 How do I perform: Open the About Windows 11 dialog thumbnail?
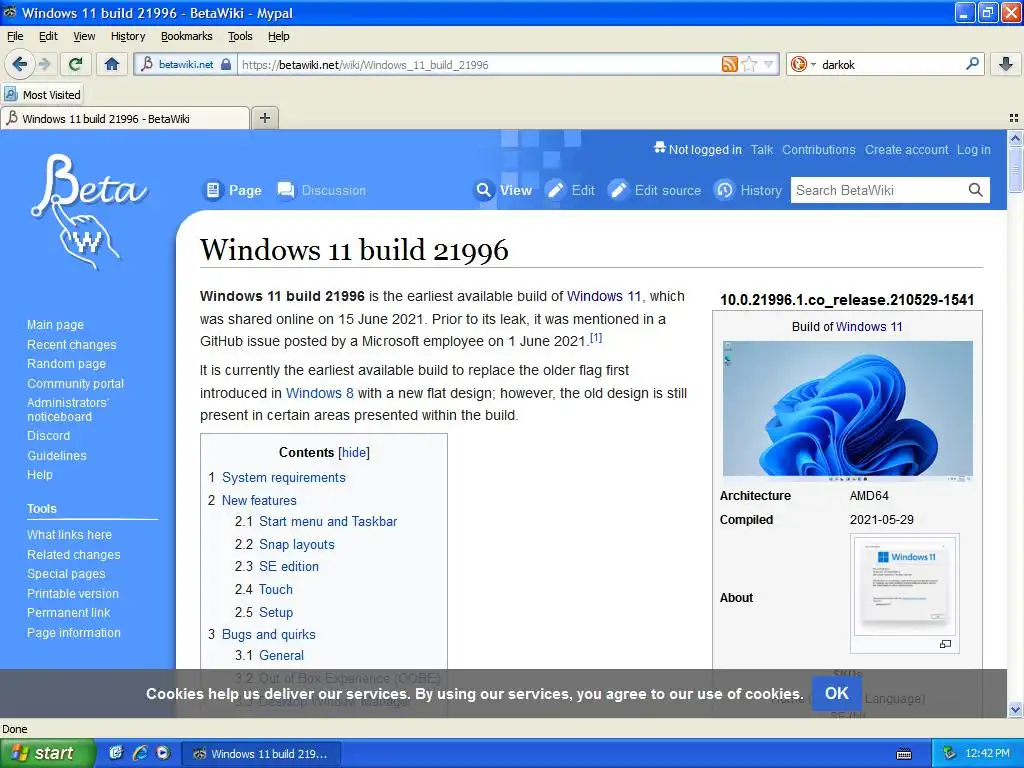[x=904, y=584]
